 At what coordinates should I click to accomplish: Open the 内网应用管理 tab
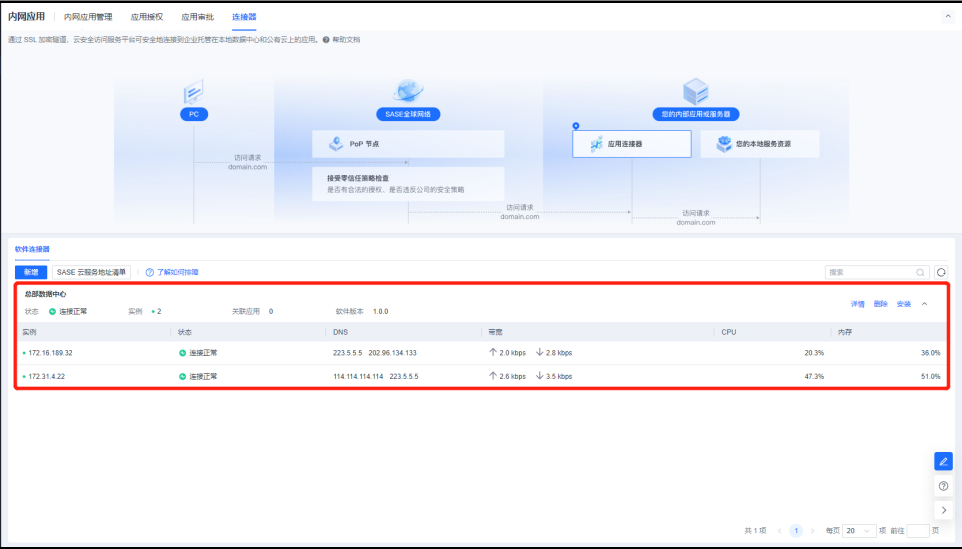click(88, 17)
